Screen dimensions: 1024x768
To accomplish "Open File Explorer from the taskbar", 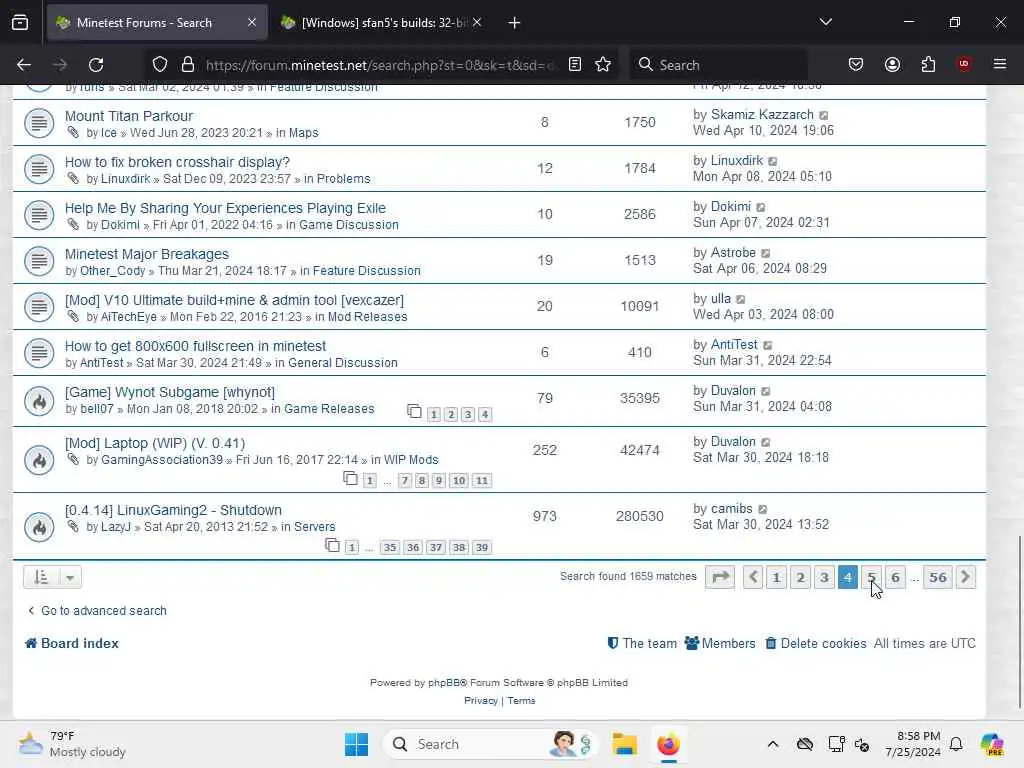I will pos(624,744).
